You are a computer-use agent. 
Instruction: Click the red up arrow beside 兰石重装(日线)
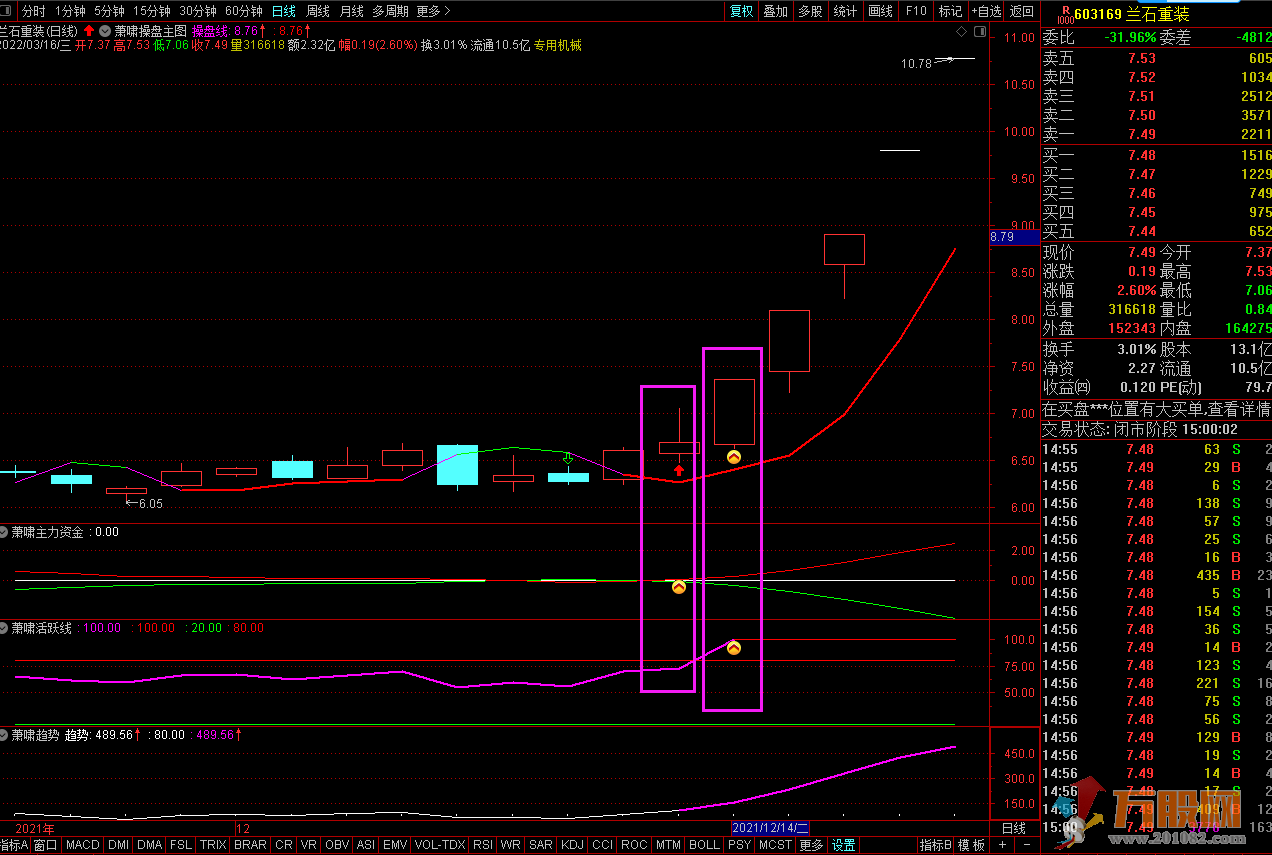[89, 31]
